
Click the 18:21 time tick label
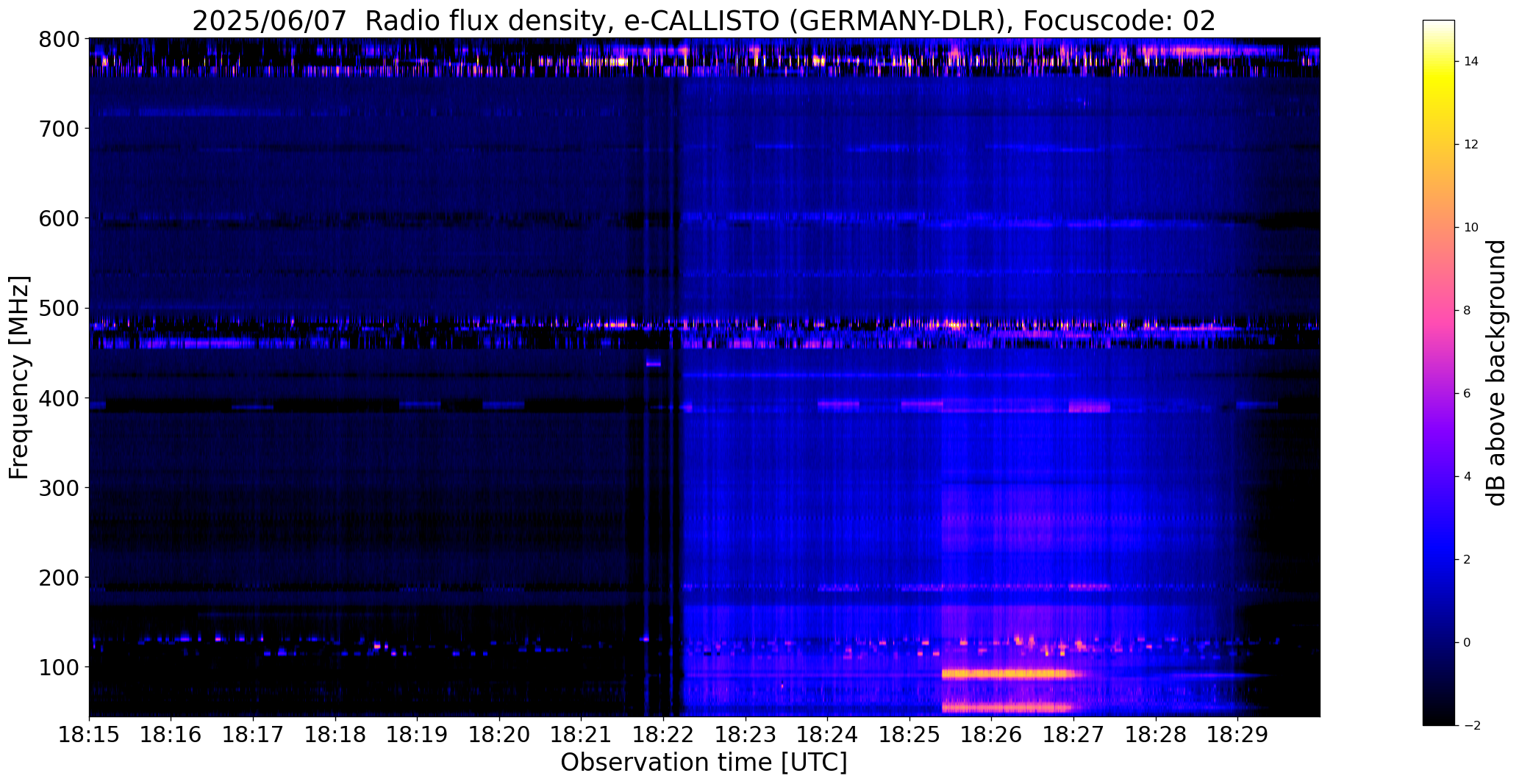(x=582, y=735)
